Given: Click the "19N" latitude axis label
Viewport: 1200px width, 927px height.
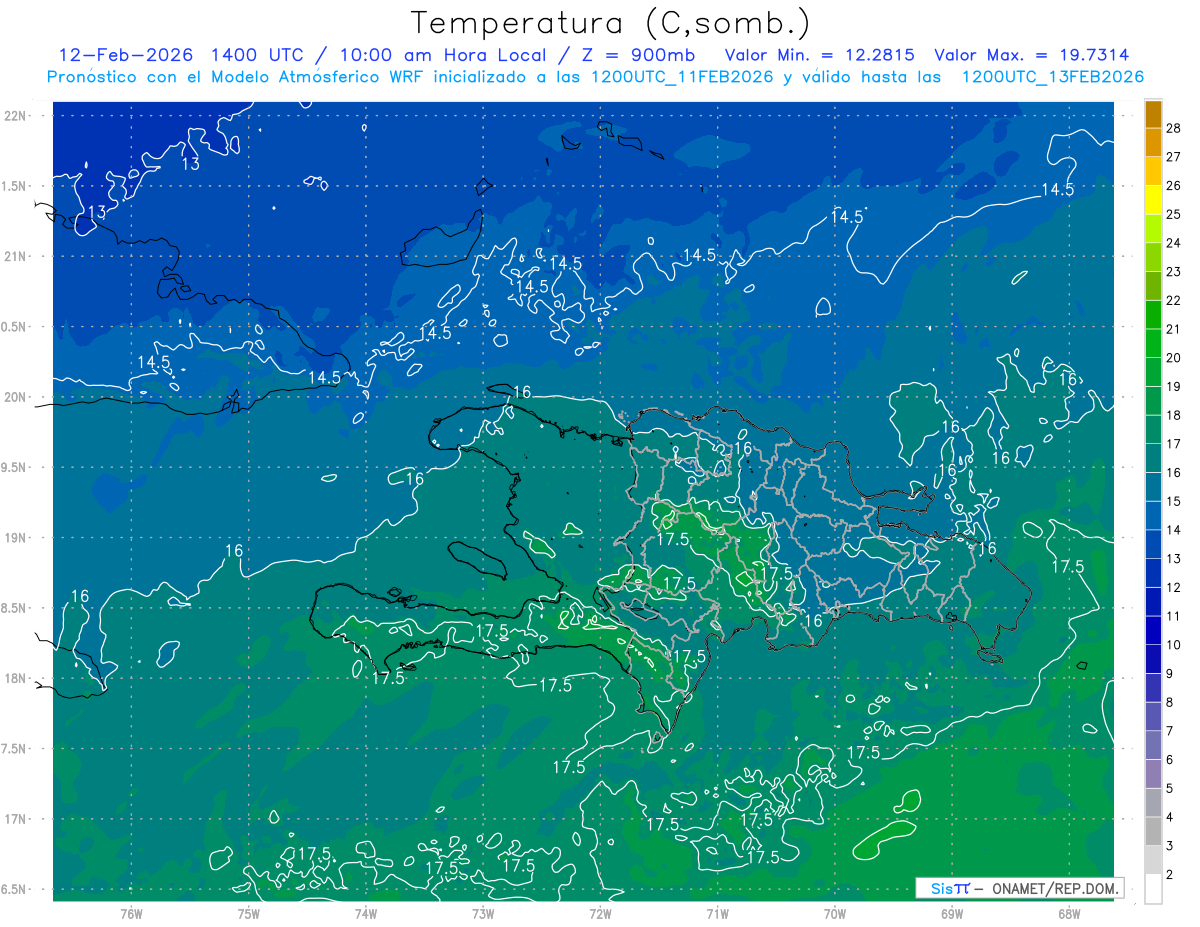Looking at the screenshot, I should coord(15,537).
